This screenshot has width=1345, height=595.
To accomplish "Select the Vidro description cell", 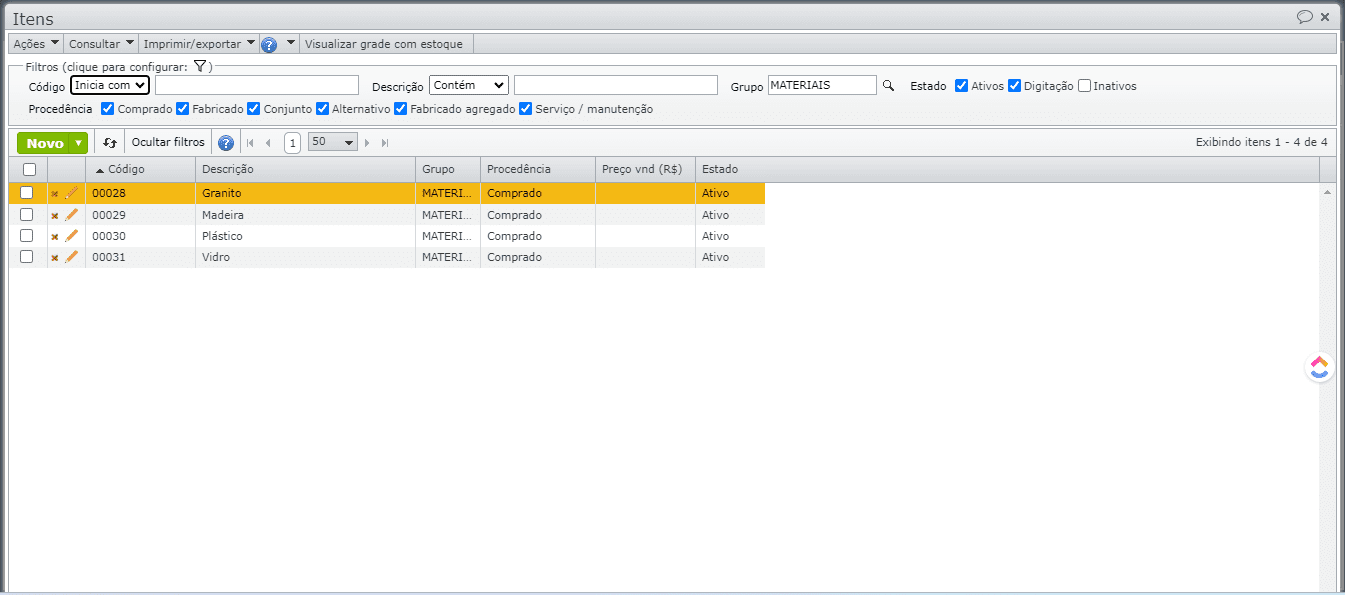I will pyautogui.click(x=305, y=257).
